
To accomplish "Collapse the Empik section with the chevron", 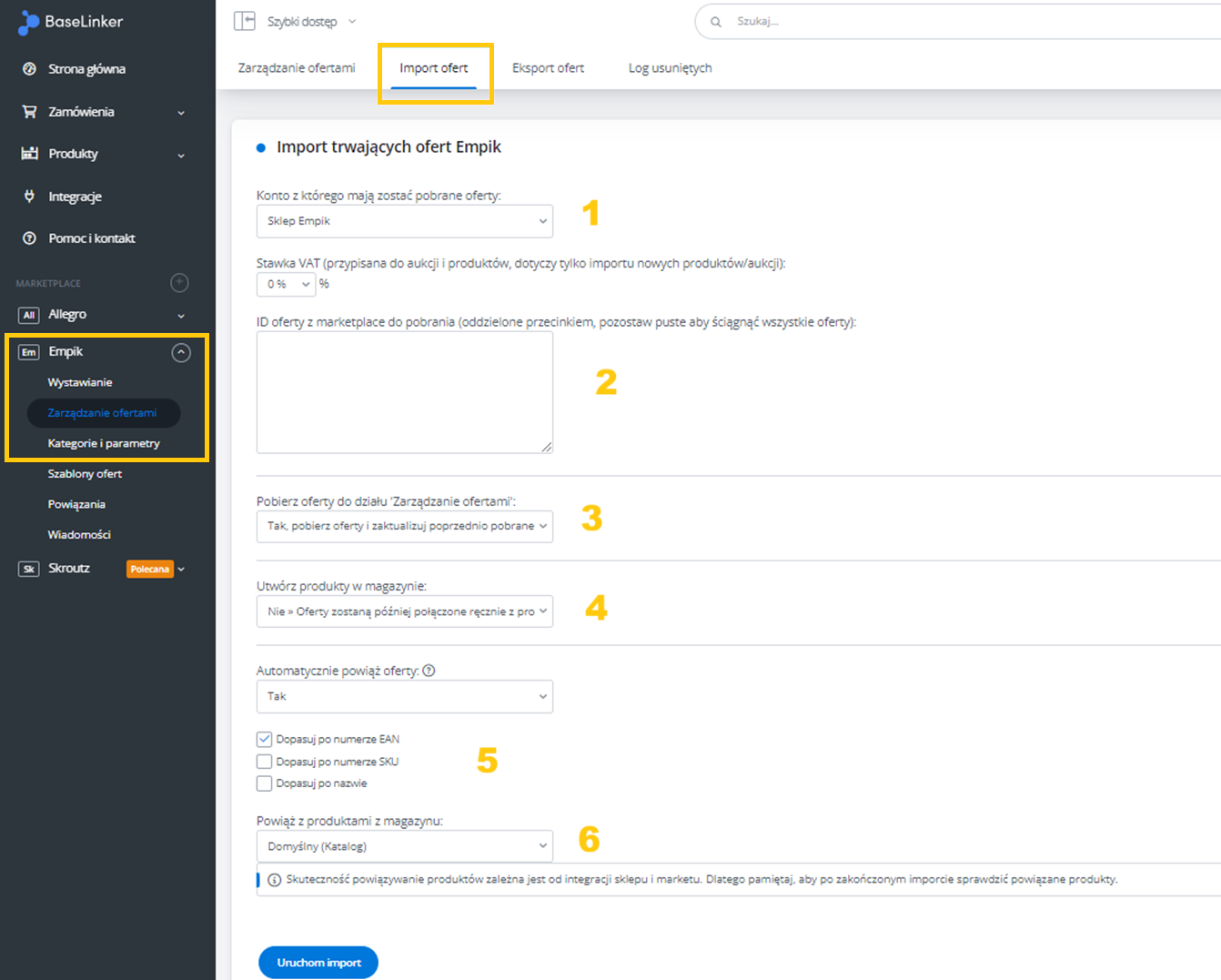I will click(x=181, y=352).
